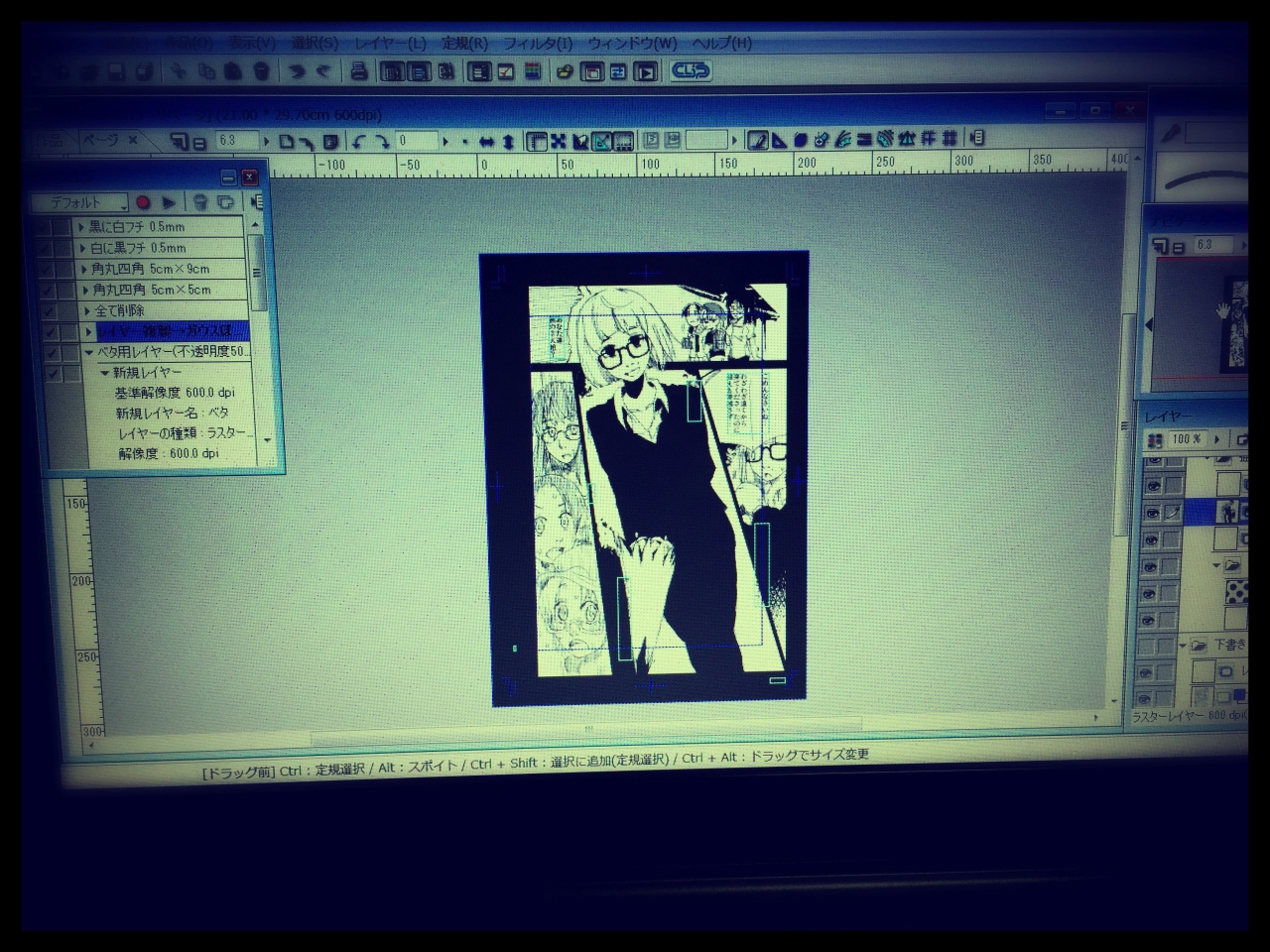This screenshot has width=1270, height=952.
Task: Click the CLIP logo button
Action: tap(691, 70)
